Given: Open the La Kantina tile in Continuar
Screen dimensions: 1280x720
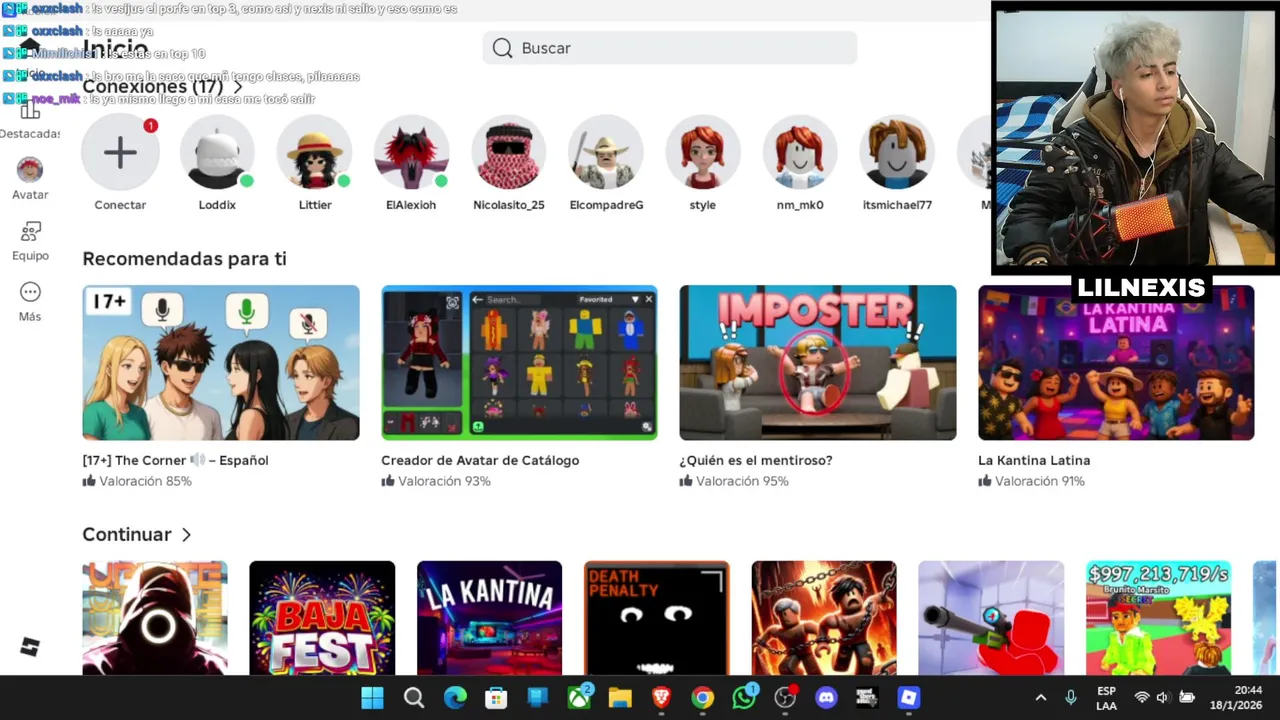Looking at the screenshot, I should pyautogui.click(x=489, y=618).
